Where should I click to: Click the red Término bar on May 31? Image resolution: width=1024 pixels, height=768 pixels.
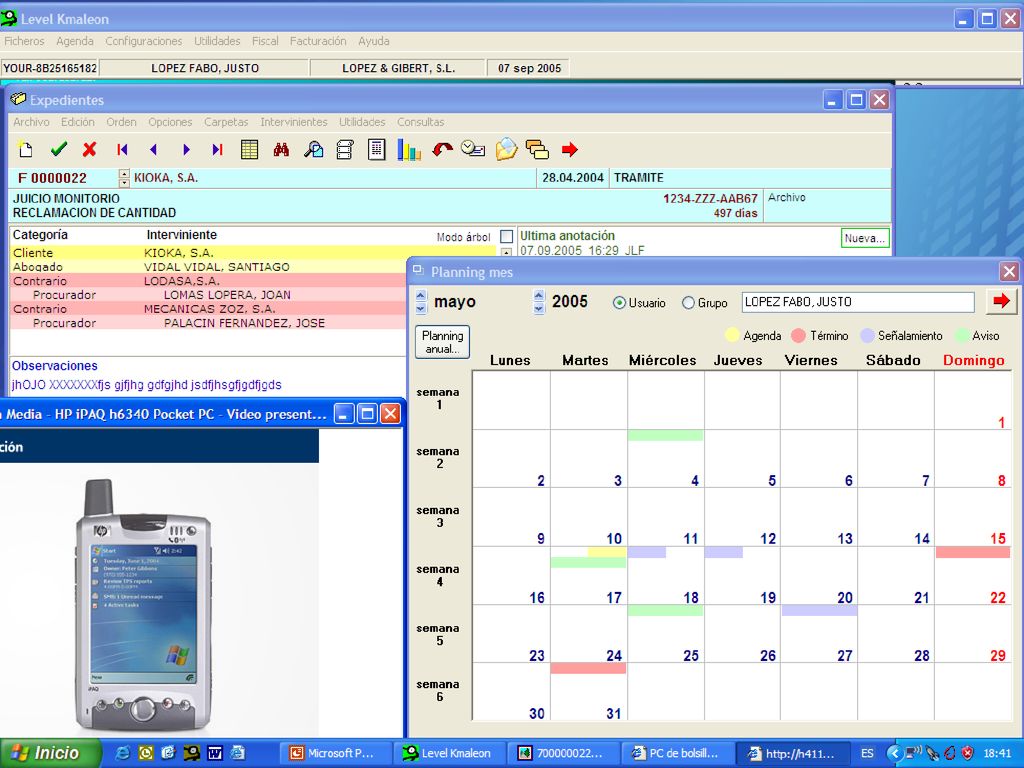[x=588, y=668]
